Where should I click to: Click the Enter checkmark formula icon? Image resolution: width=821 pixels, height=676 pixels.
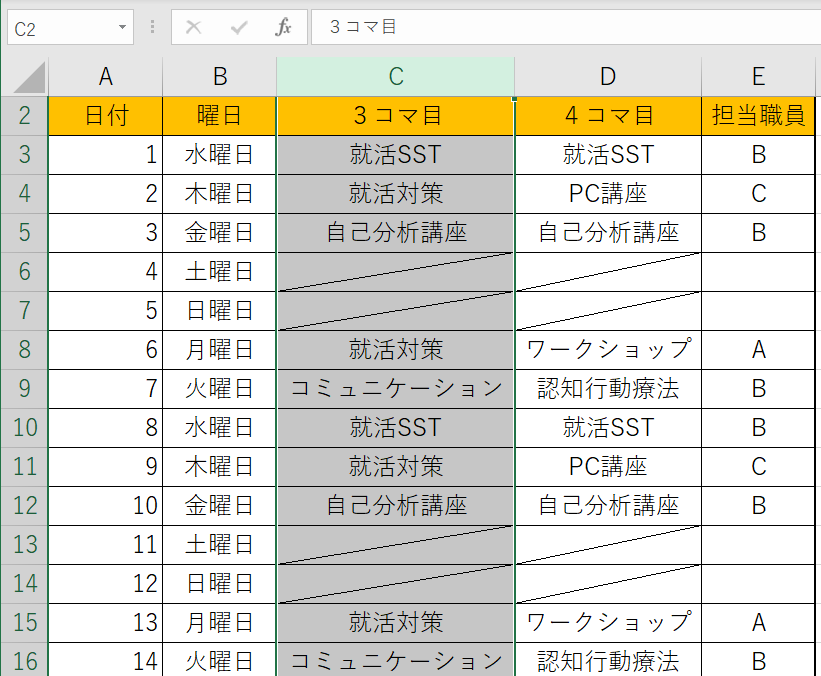(x=239, y=28)
